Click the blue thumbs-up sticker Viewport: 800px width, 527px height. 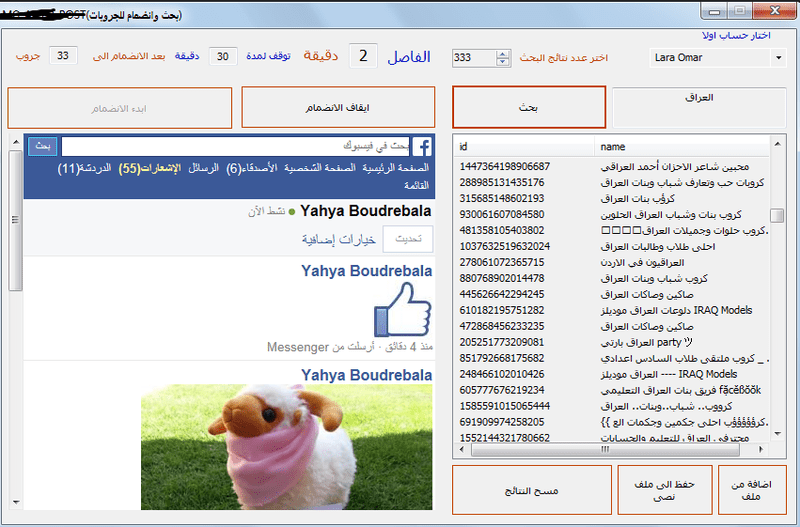(402, 309)
